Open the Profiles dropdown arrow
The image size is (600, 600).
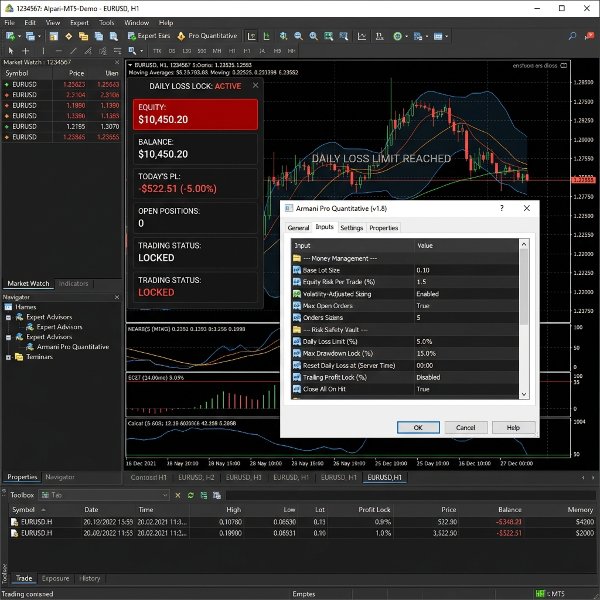(39, 37)
